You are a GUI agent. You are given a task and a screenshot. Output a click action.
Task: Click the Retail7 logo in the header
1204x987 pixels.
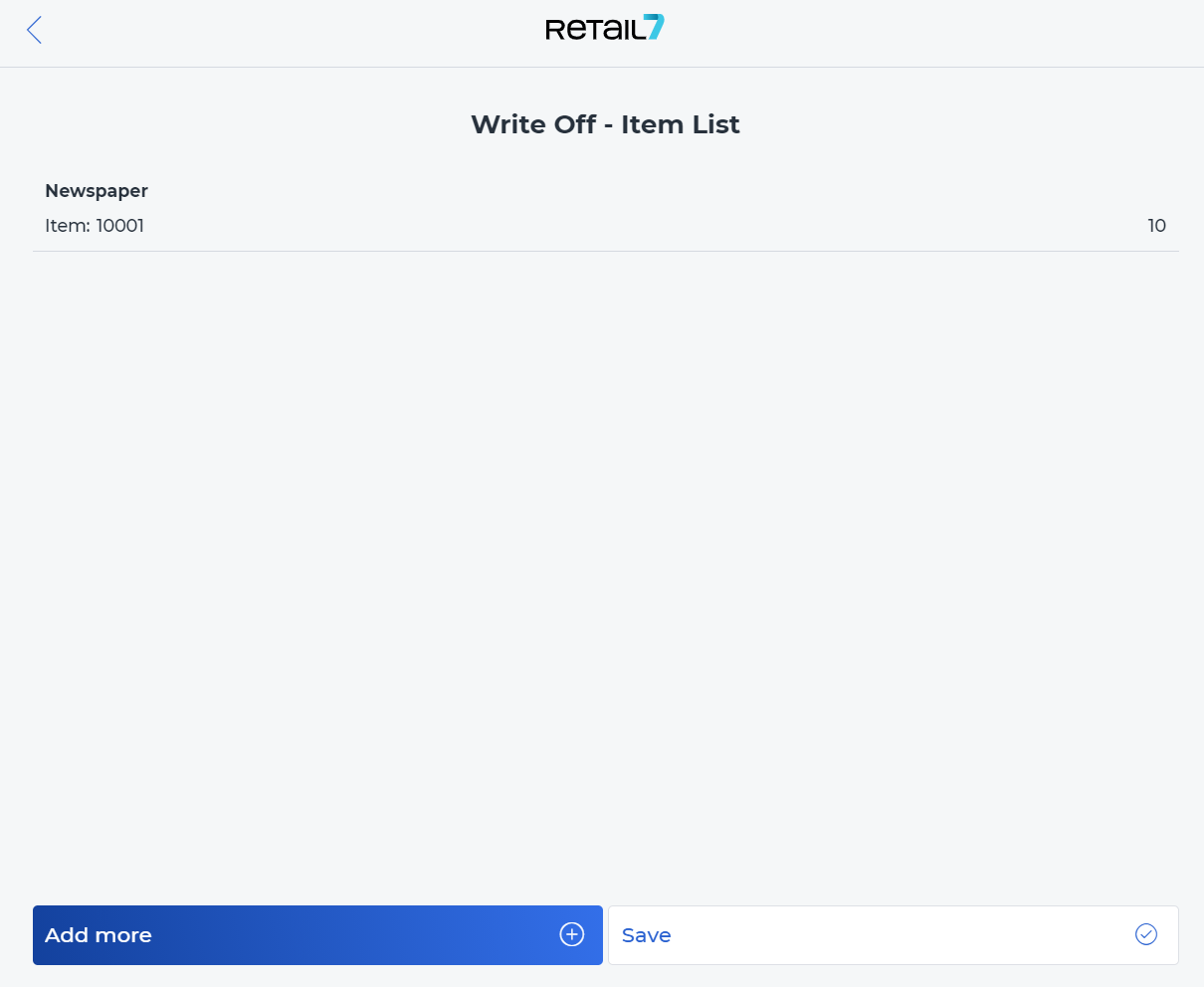coord(605,28)
